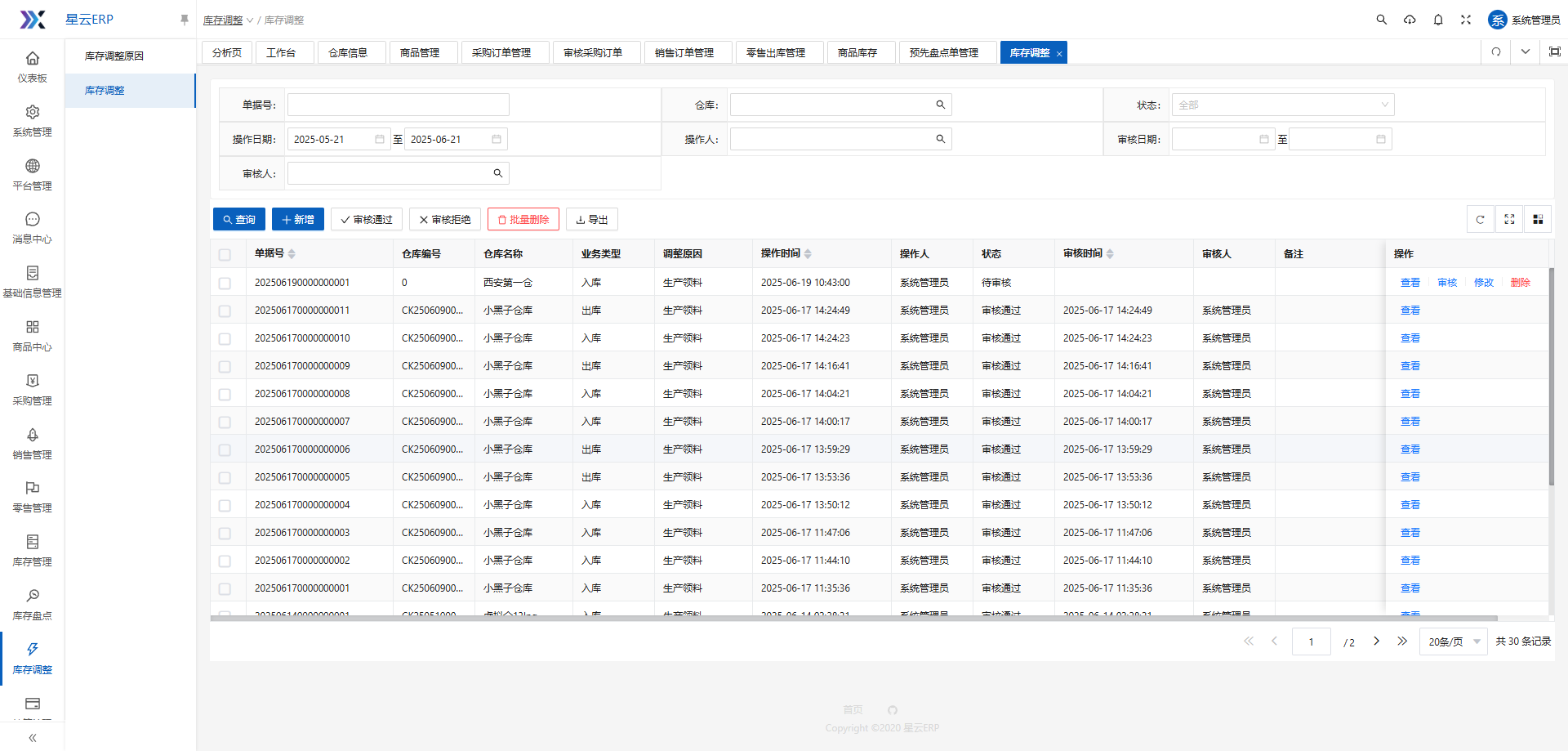1568x751 pixels.
Task: Check the select-all checkbox in table header
Action: [225, 255]
